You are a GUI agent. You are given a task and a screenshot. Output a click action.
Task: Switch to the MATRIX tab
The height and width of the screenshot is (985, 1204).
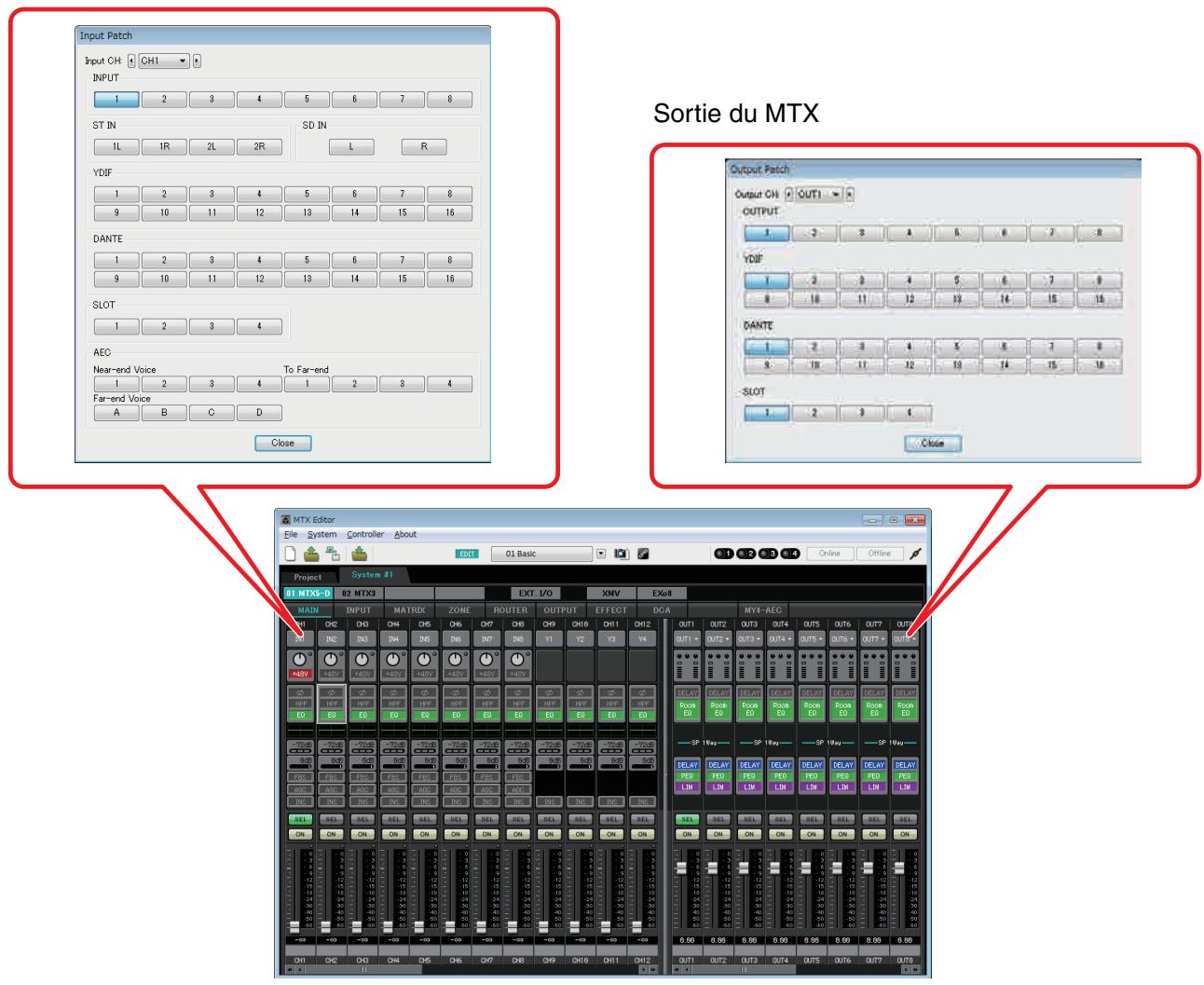coord(409,610)
